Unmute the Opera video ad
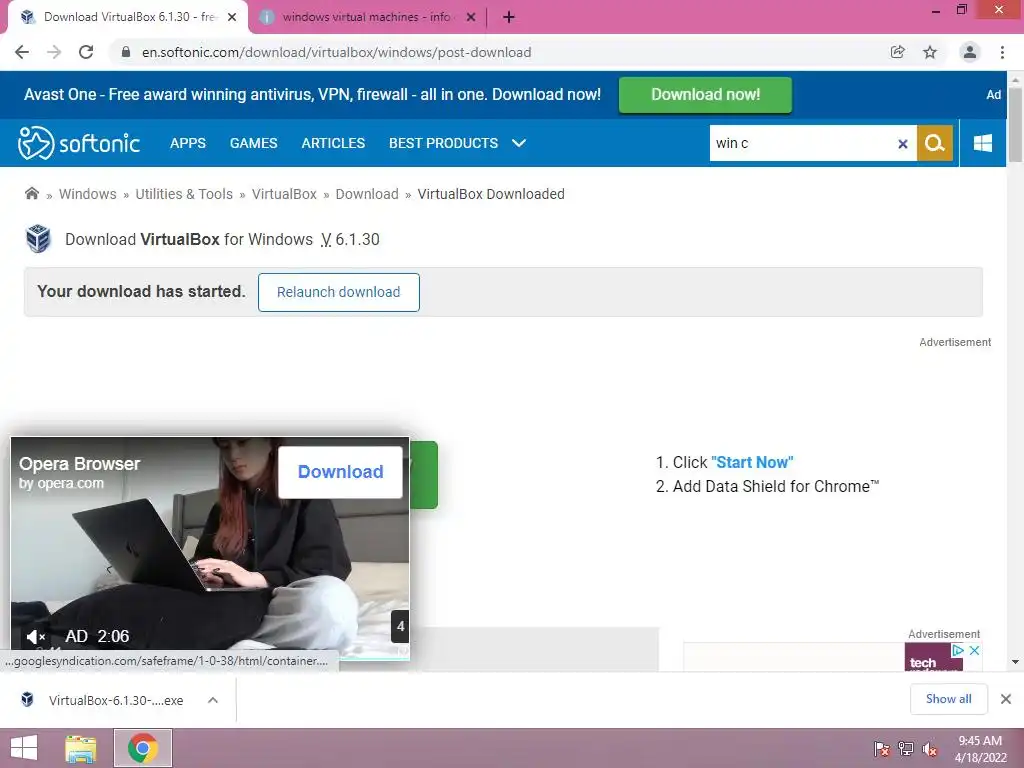This screenshot has width=1024, height=768. [x=35, y=636]
